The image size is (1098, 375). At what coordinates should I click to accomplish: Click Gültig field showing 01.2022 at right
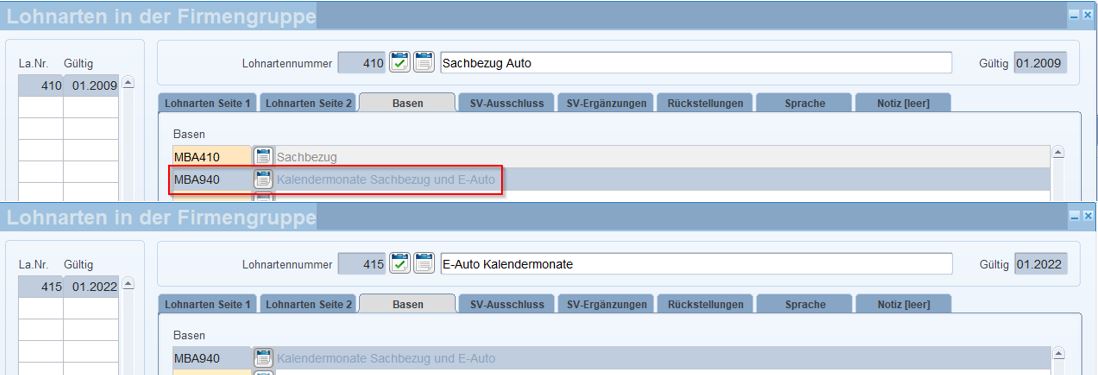point(1041,264)
